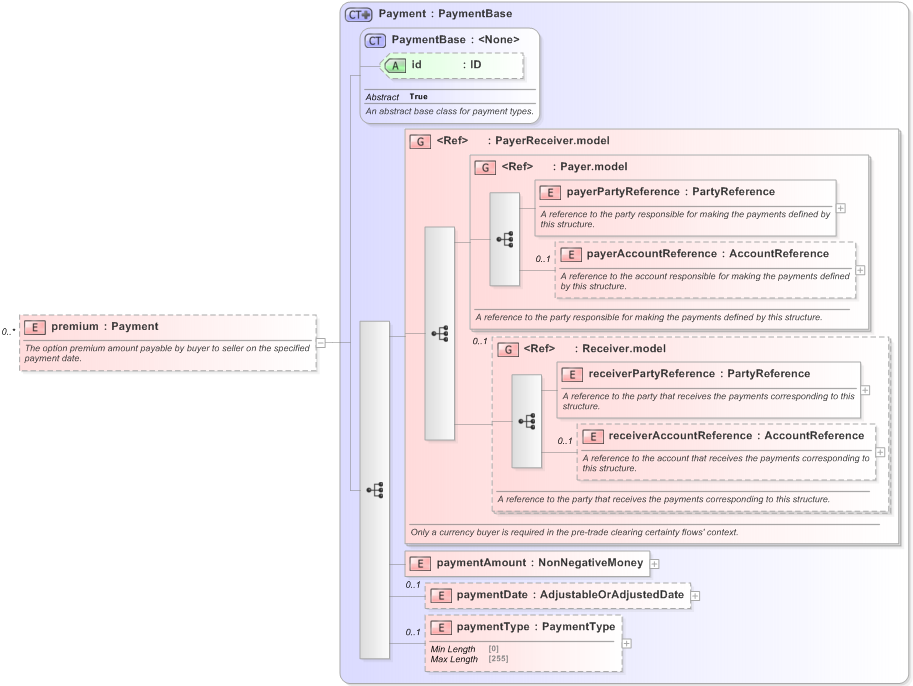This screenshot has height=686, width=913.
Task: Click the E icon for paymentAmount
Action: click(x=420, y=563)
